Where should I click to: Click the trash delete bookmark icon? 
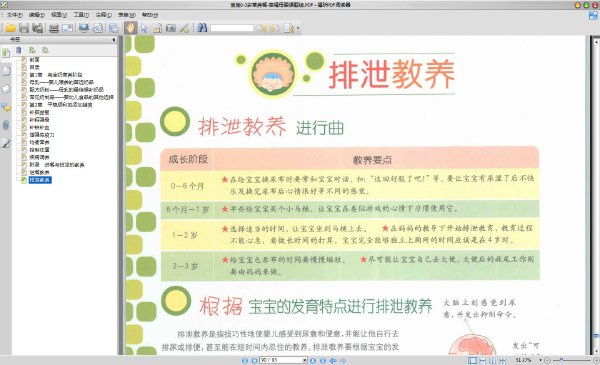[x=19, y=50]
